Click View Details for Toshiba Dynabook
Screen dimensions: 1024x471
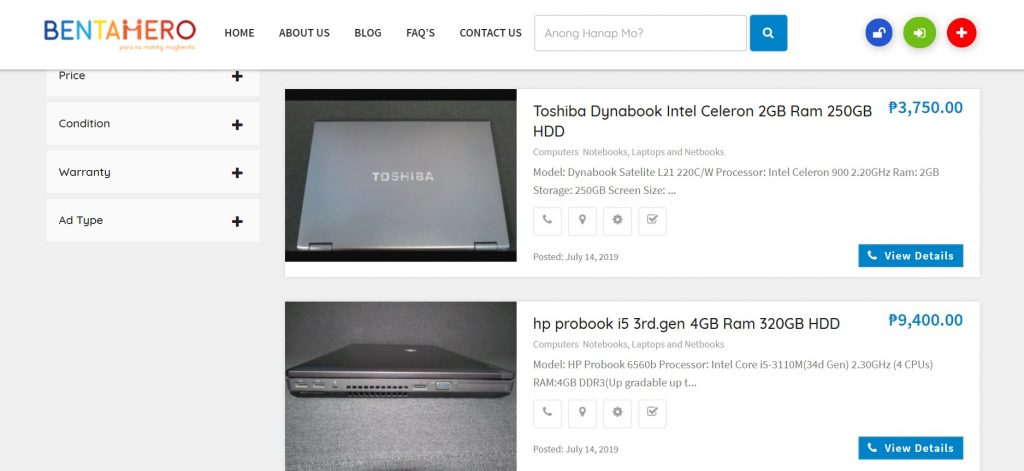pos(910,255)
